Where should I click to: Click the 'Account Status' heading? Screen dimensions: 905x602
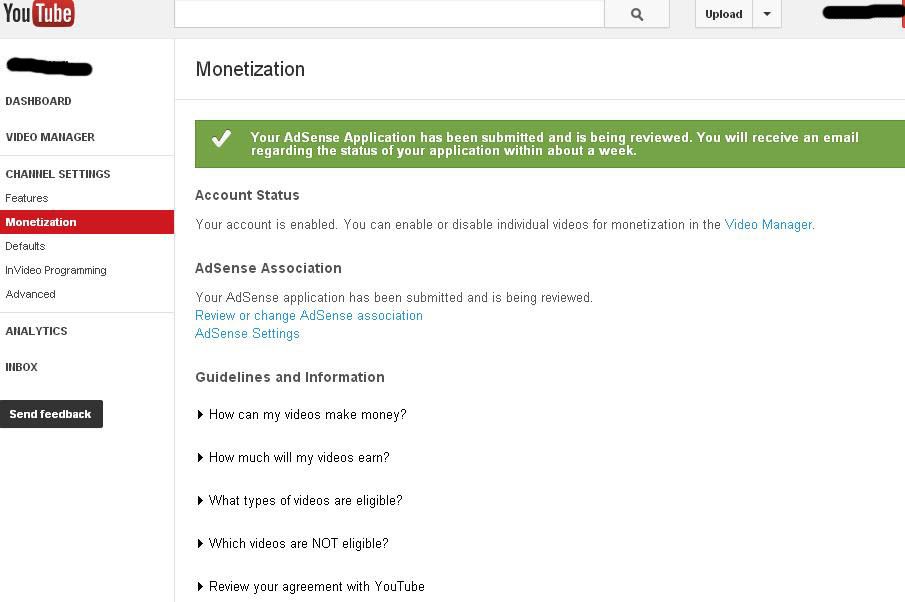pyautogui.click(x=247, y=195)
